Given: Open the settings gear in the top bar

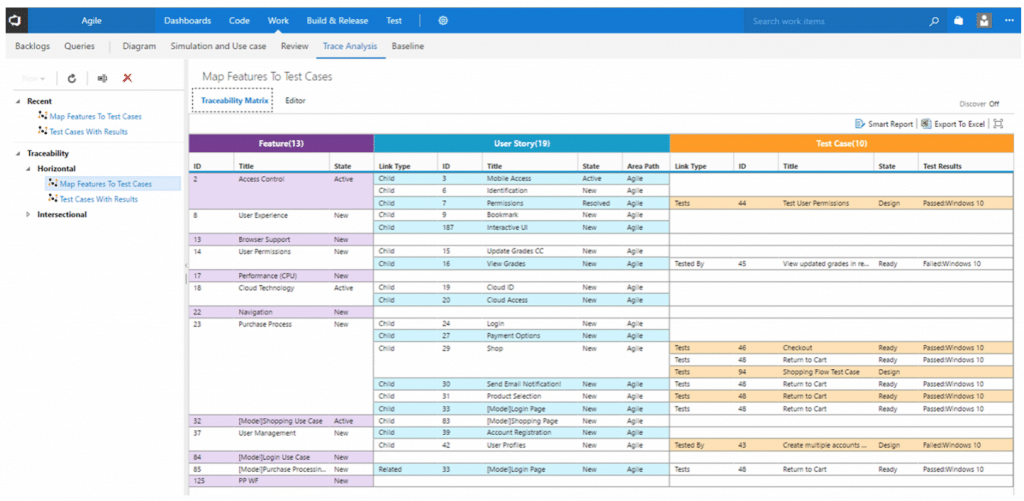Looking at the screenshot, I should coord(443,20).
